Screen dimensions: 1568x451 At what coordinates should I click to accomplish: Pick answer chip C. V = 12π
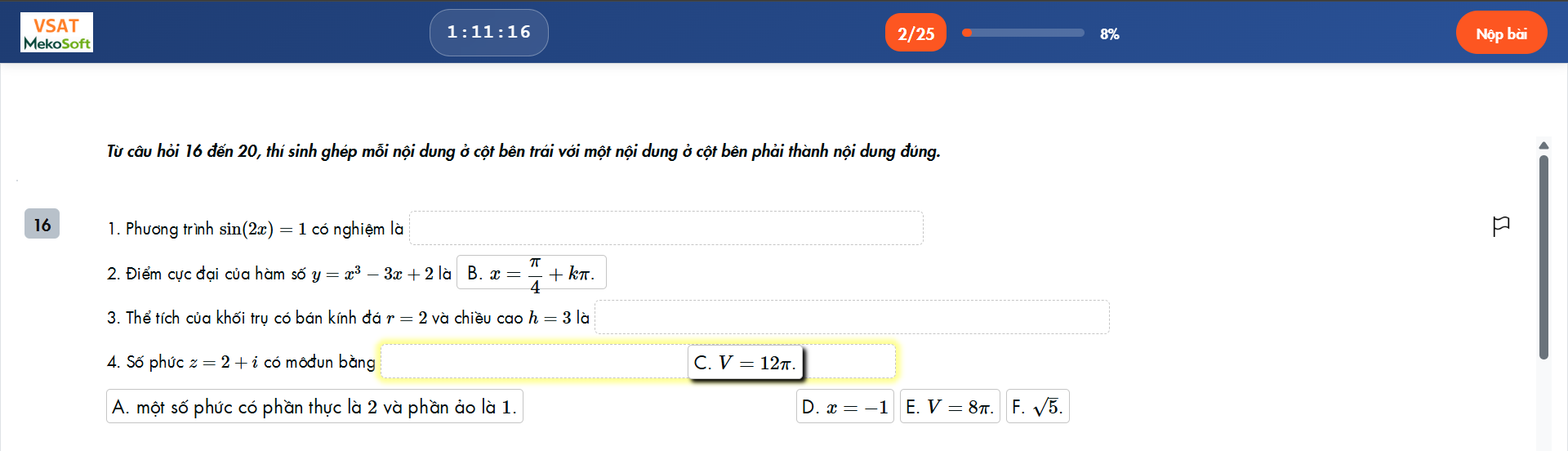point(745,363)
